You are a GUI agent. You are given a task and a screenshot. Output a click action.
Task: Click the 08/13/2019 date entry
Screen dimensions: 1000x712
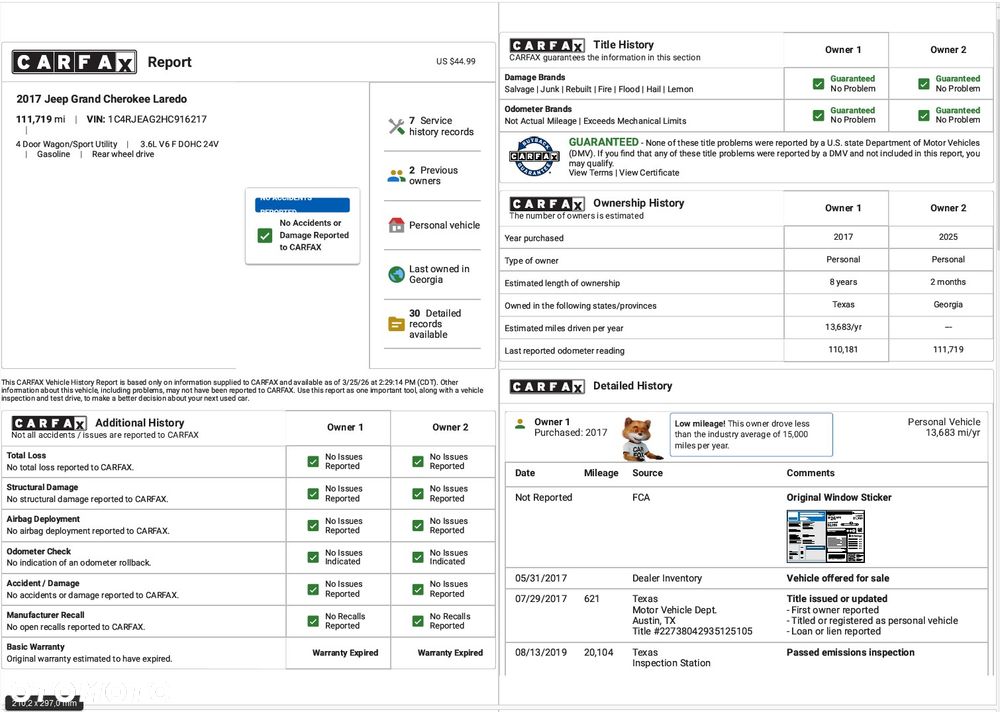[x=541, y=652]
